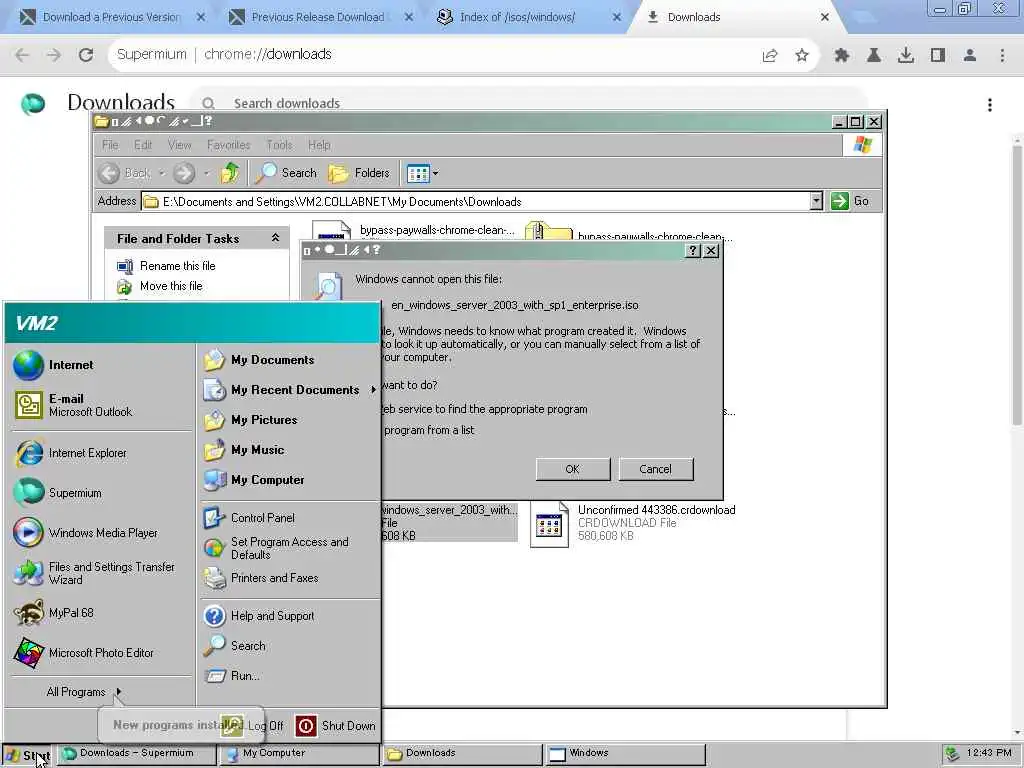The image size is (1024, 768).
Task: Open Printers and Faxes
Action: pos(261,578)
